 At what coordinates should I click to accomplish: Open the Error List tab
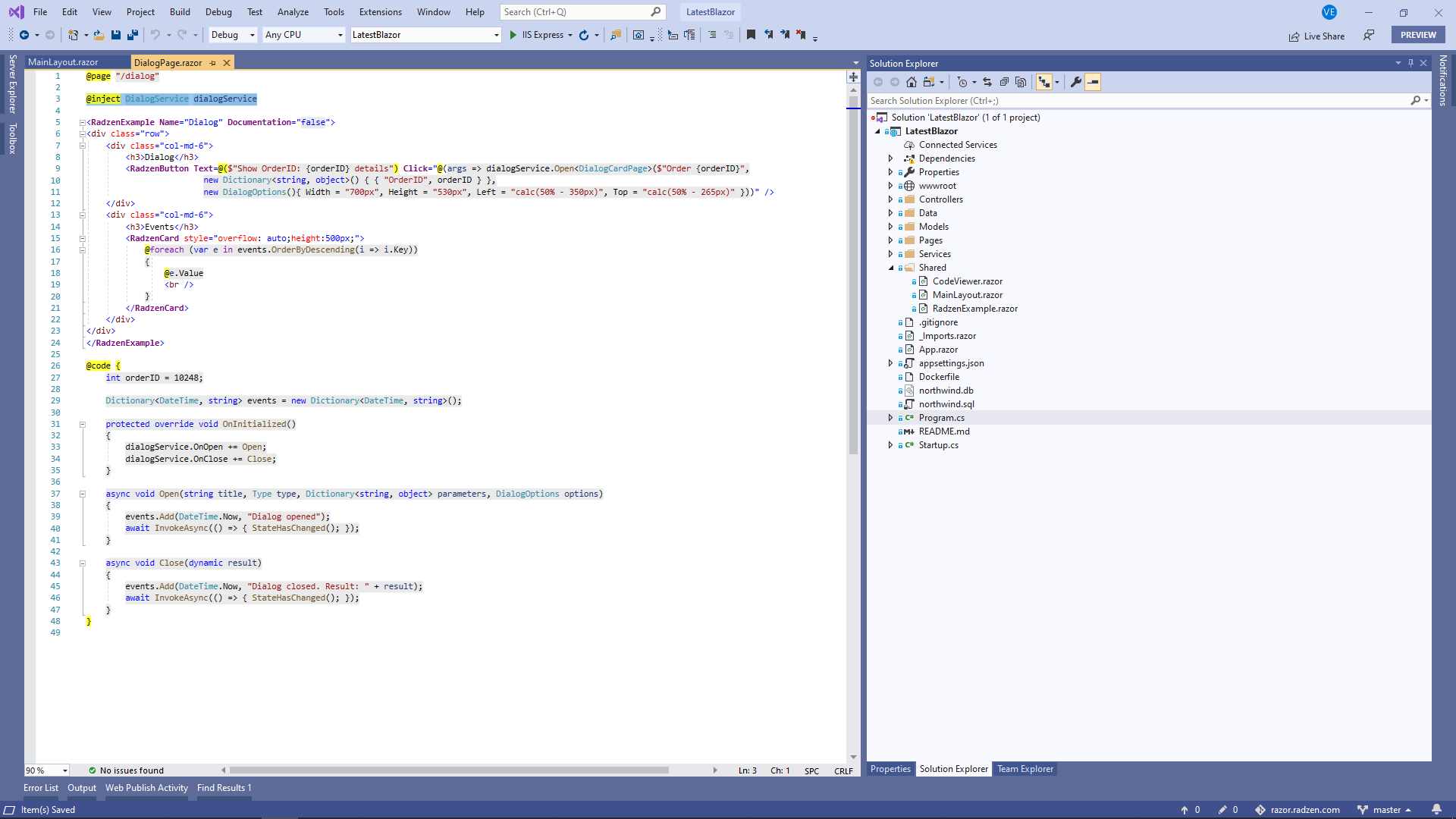pos(41,788)
